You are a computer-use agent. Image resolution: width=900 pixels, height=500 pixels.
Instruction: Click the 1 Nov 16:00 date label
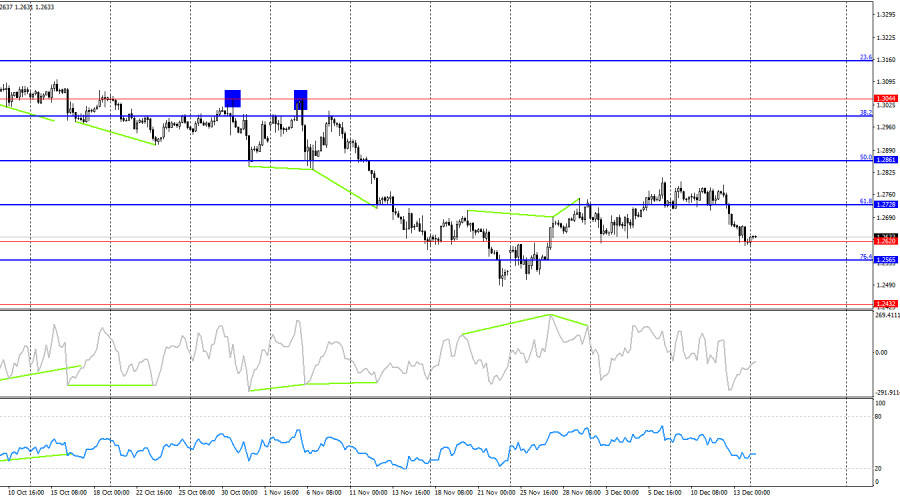pos(284,493)
